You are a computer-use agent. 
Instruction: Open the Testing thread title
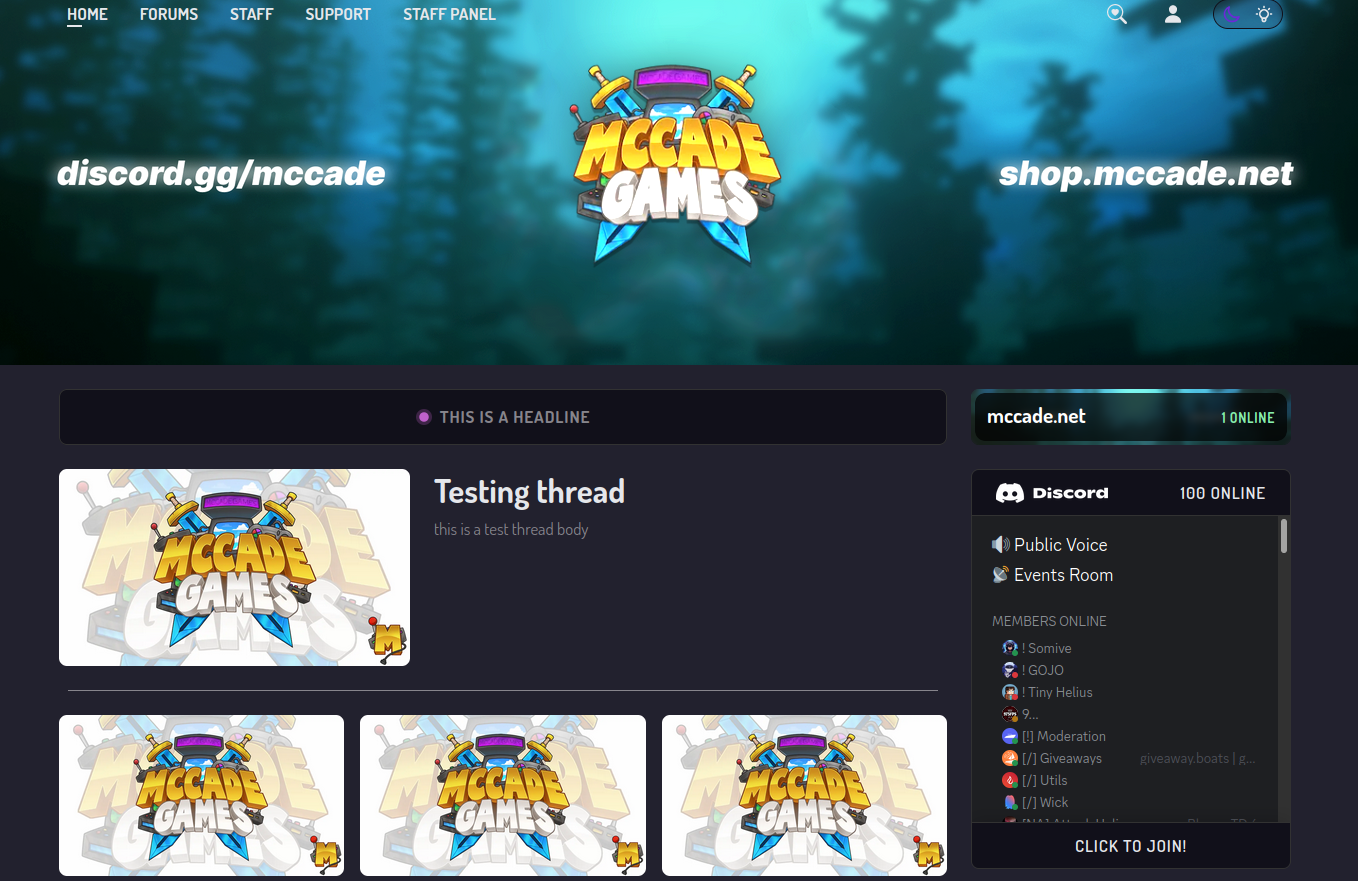[529, 491]
